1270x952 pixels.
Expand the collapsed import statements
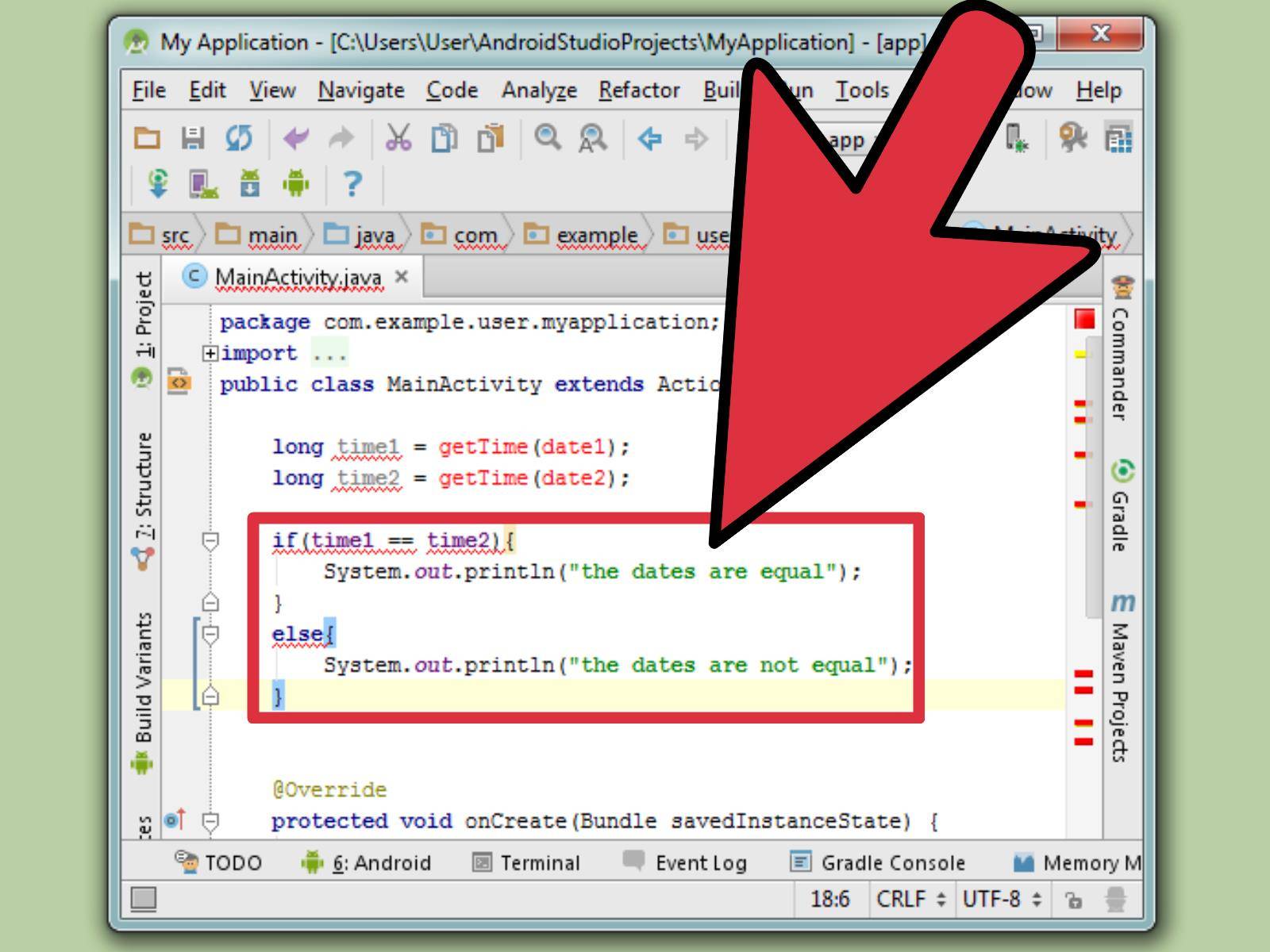(210, 353)
